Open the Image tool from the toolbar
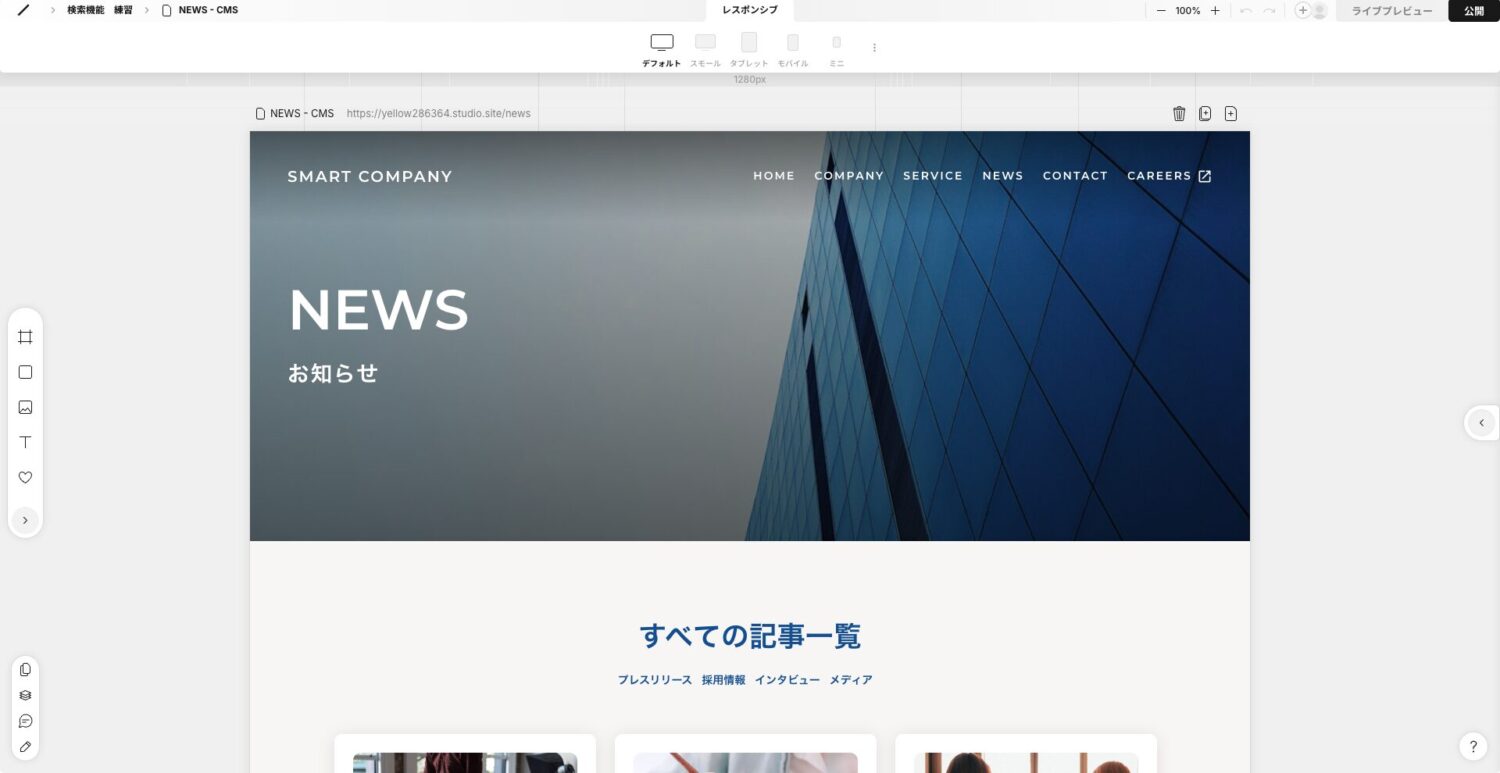The height and width of the screenshot is (773, 1500). [25, 407]
